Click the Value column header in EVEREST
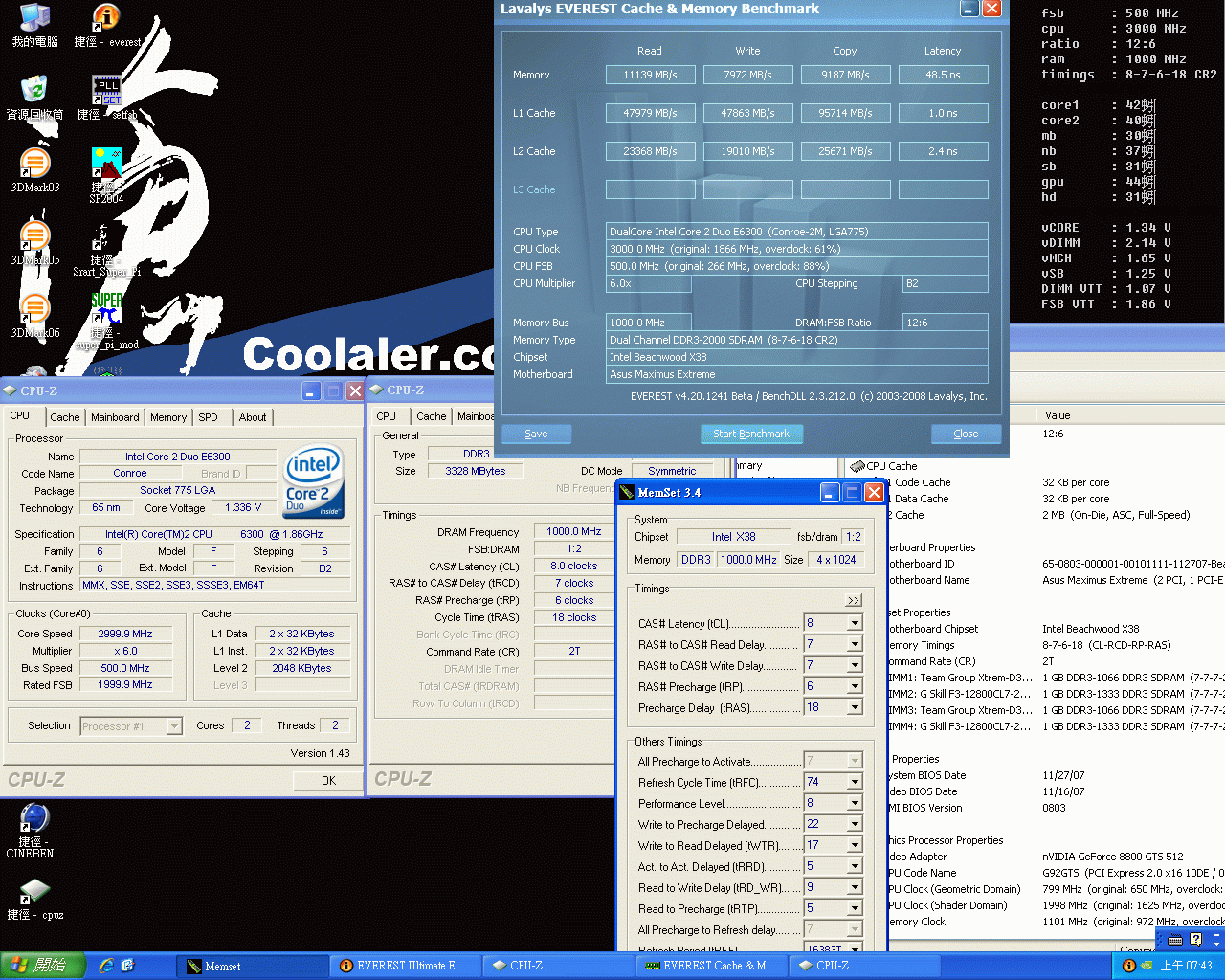Viewport: 1225px width, 980px height. (x=1129, y=415)
